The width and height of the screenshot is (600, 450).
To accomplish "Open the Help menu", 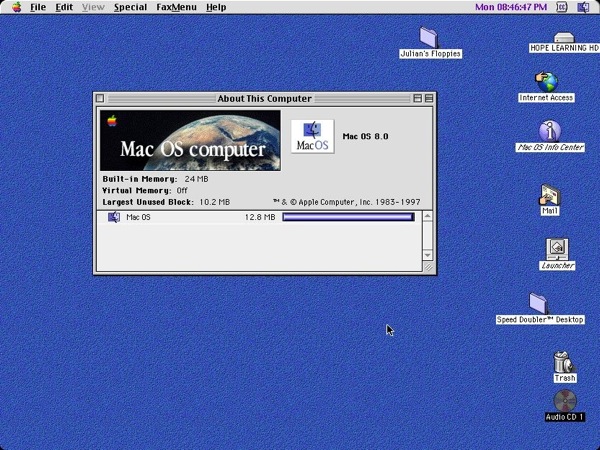I will coord(216,7).
